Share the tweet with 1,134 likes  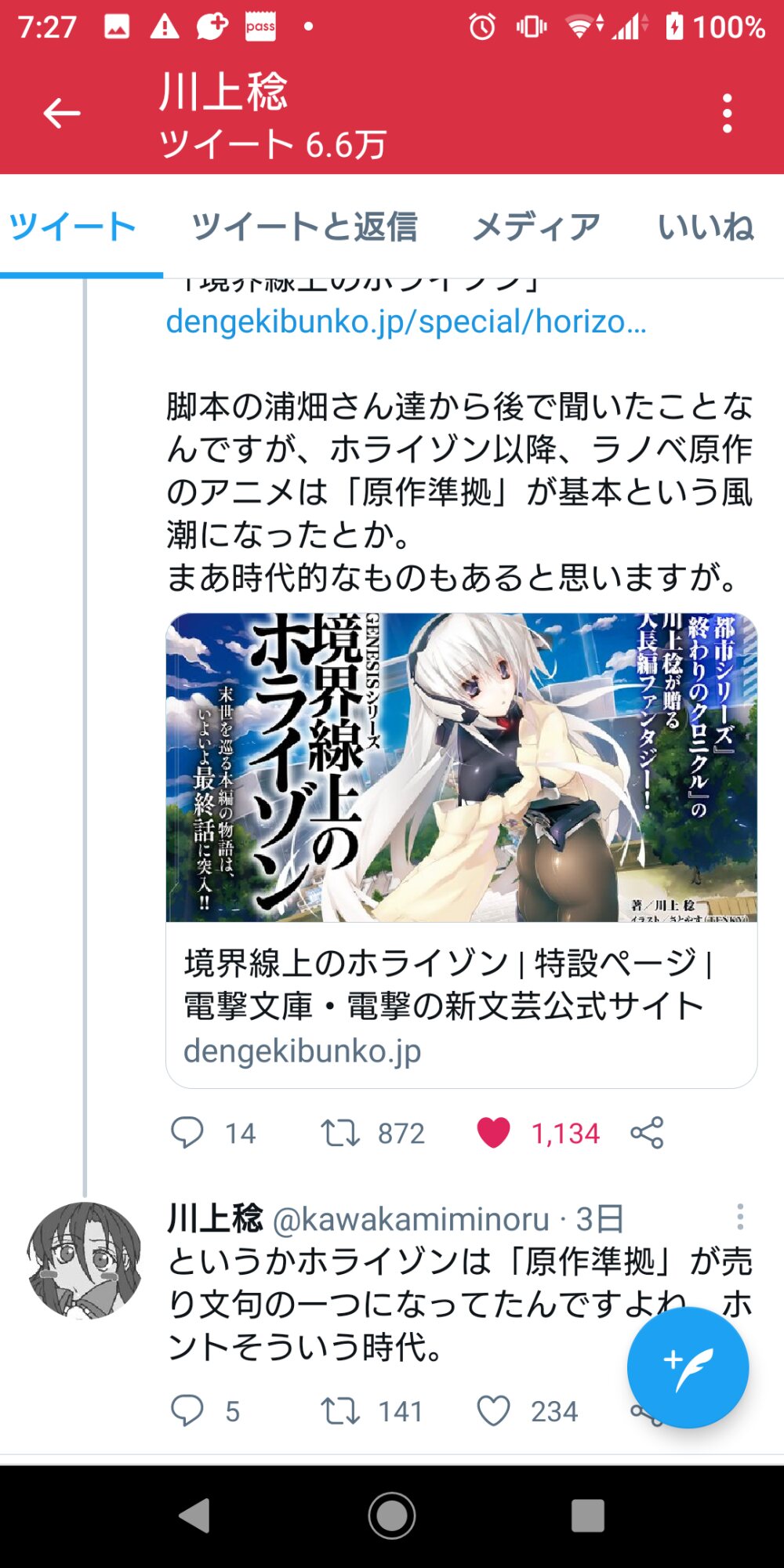[x=647, y=1133]
